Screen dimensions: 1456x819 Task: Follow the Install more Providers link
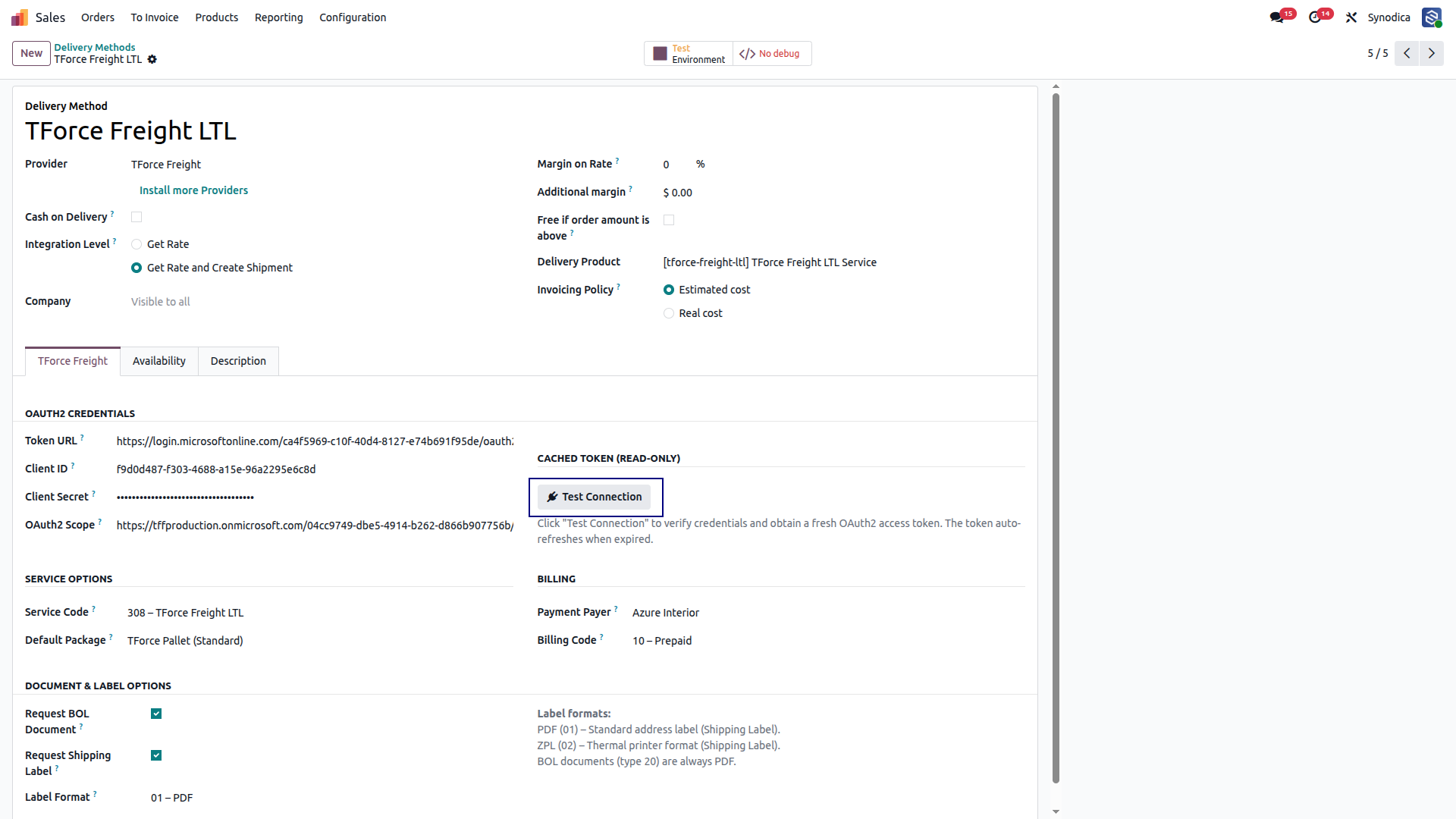[193, 190]
